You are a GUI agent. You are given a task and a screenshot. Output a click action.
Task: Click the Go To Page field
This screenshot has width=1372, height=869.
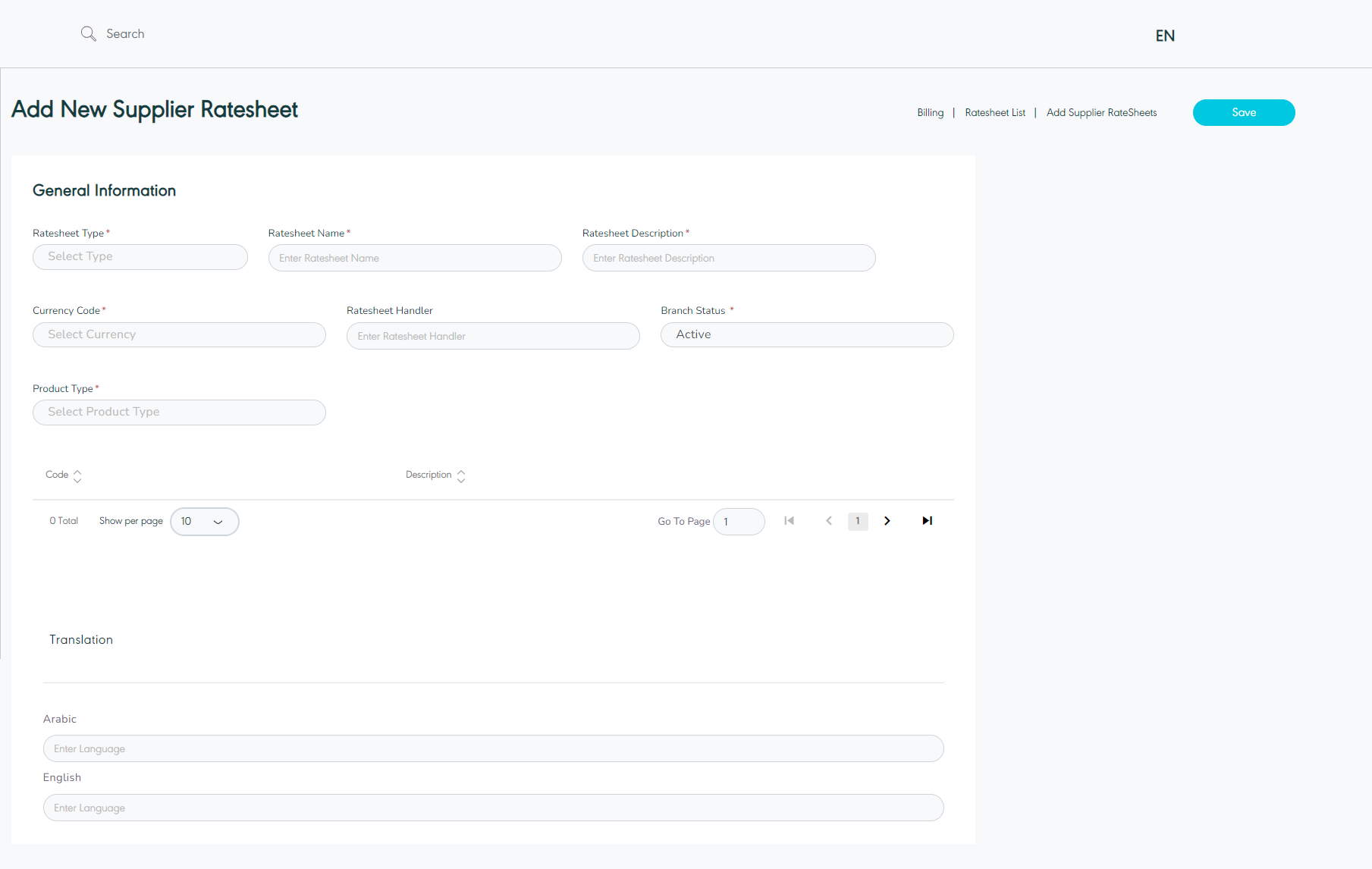[739, 522]
